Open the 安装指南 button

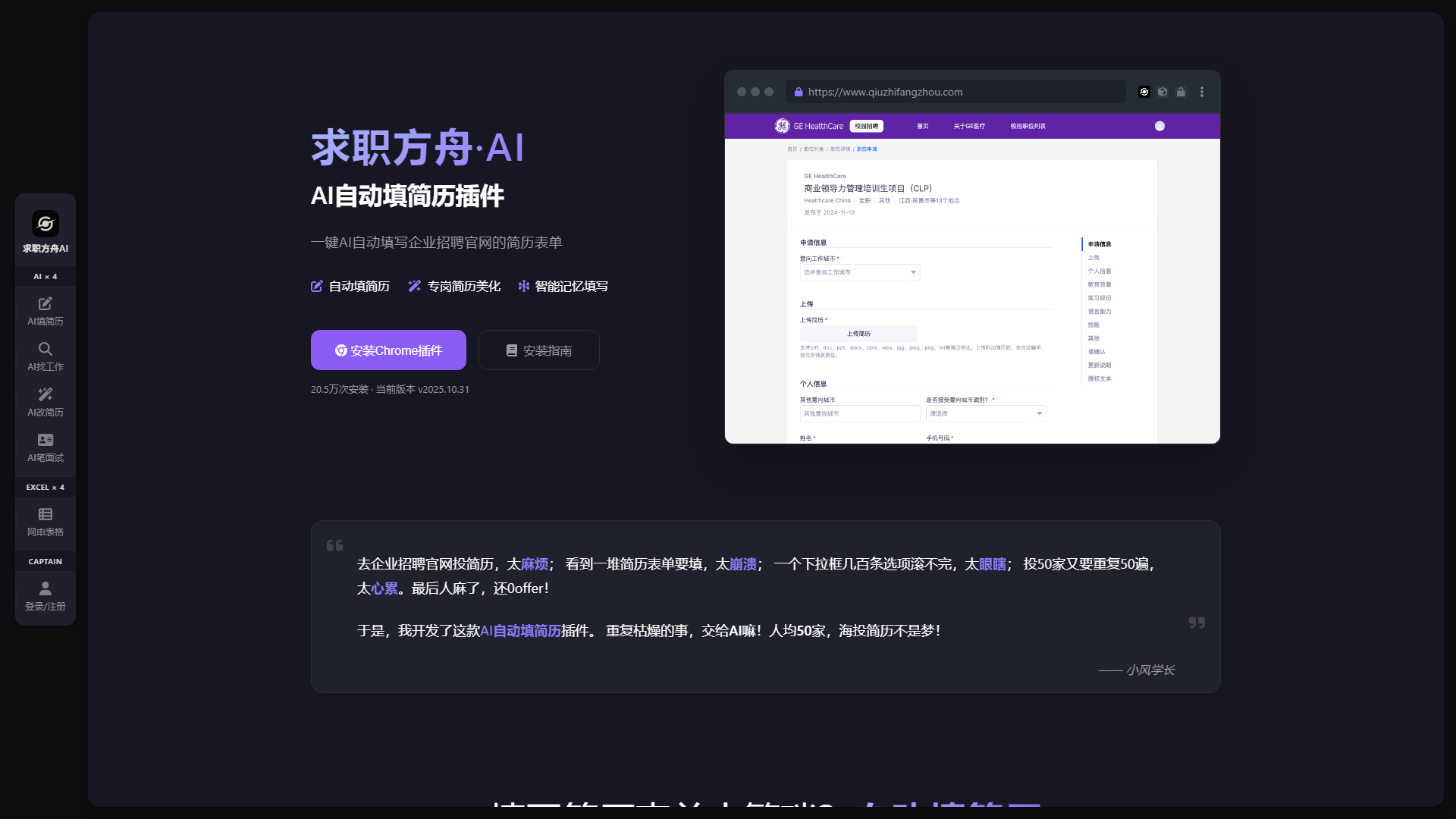(x=539, y=350)
